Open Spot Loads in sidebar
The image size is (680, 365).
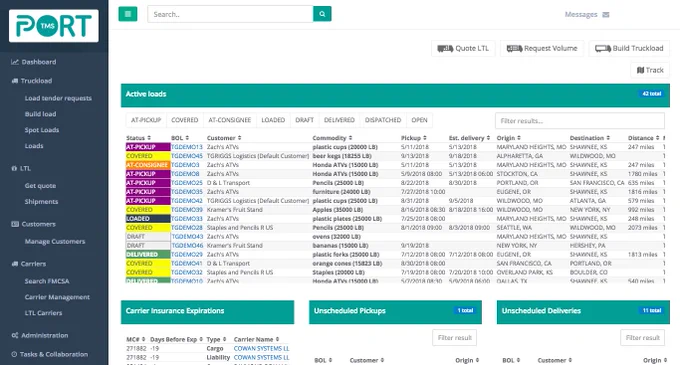point(42,130)
